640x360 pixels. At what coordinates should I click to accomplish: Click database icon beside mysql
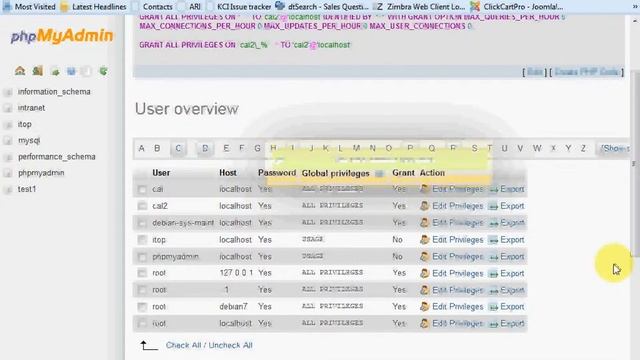[x=8, y=141]
